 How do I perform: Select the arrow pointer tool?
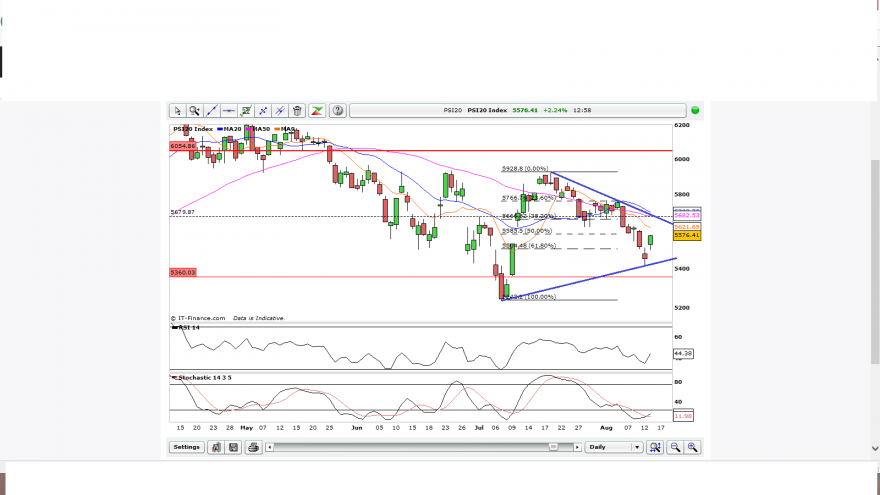tap(177, 111)
